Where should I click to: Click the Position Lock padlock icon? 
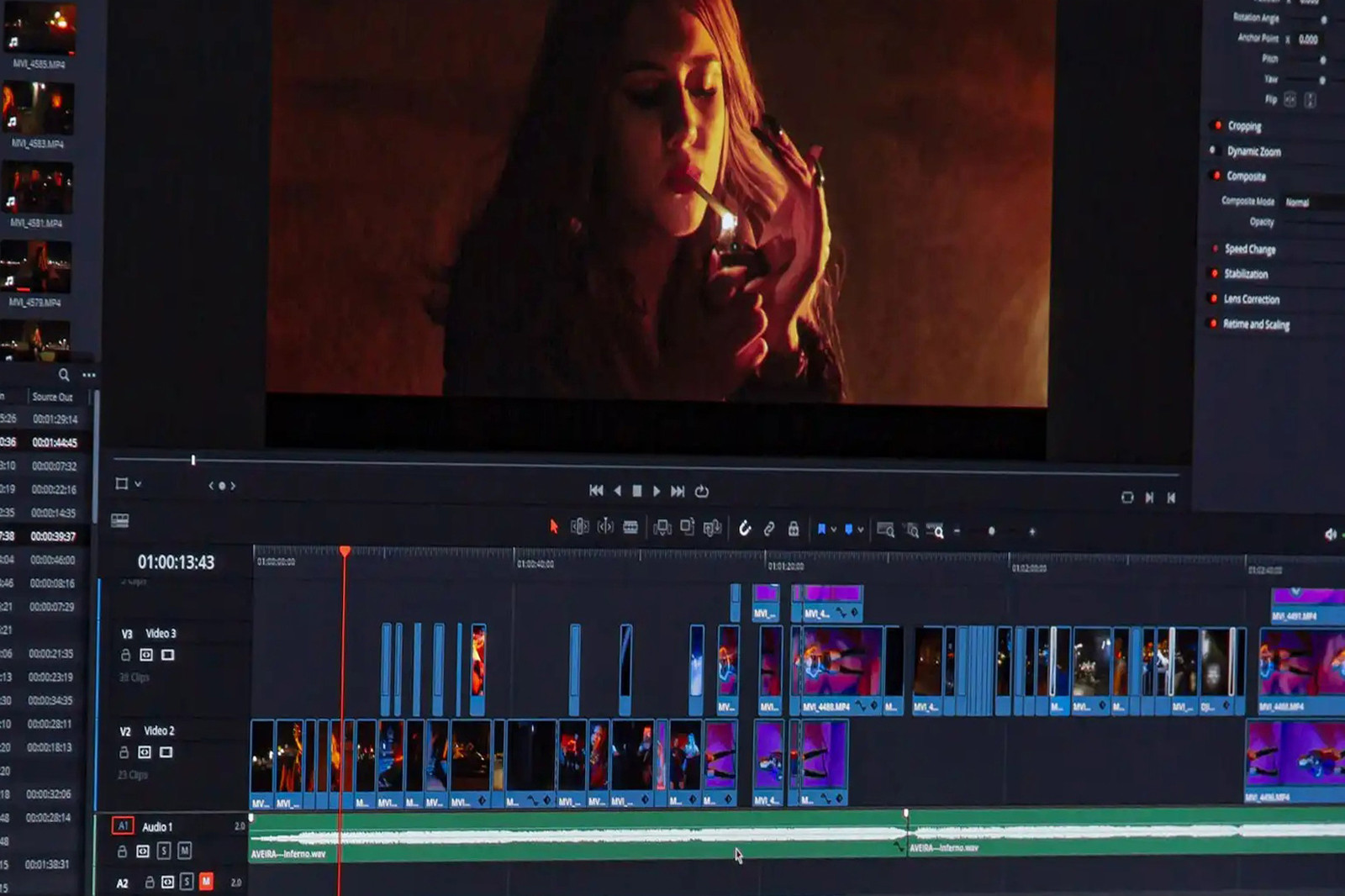pyautogui.click(x=793, y=529)
